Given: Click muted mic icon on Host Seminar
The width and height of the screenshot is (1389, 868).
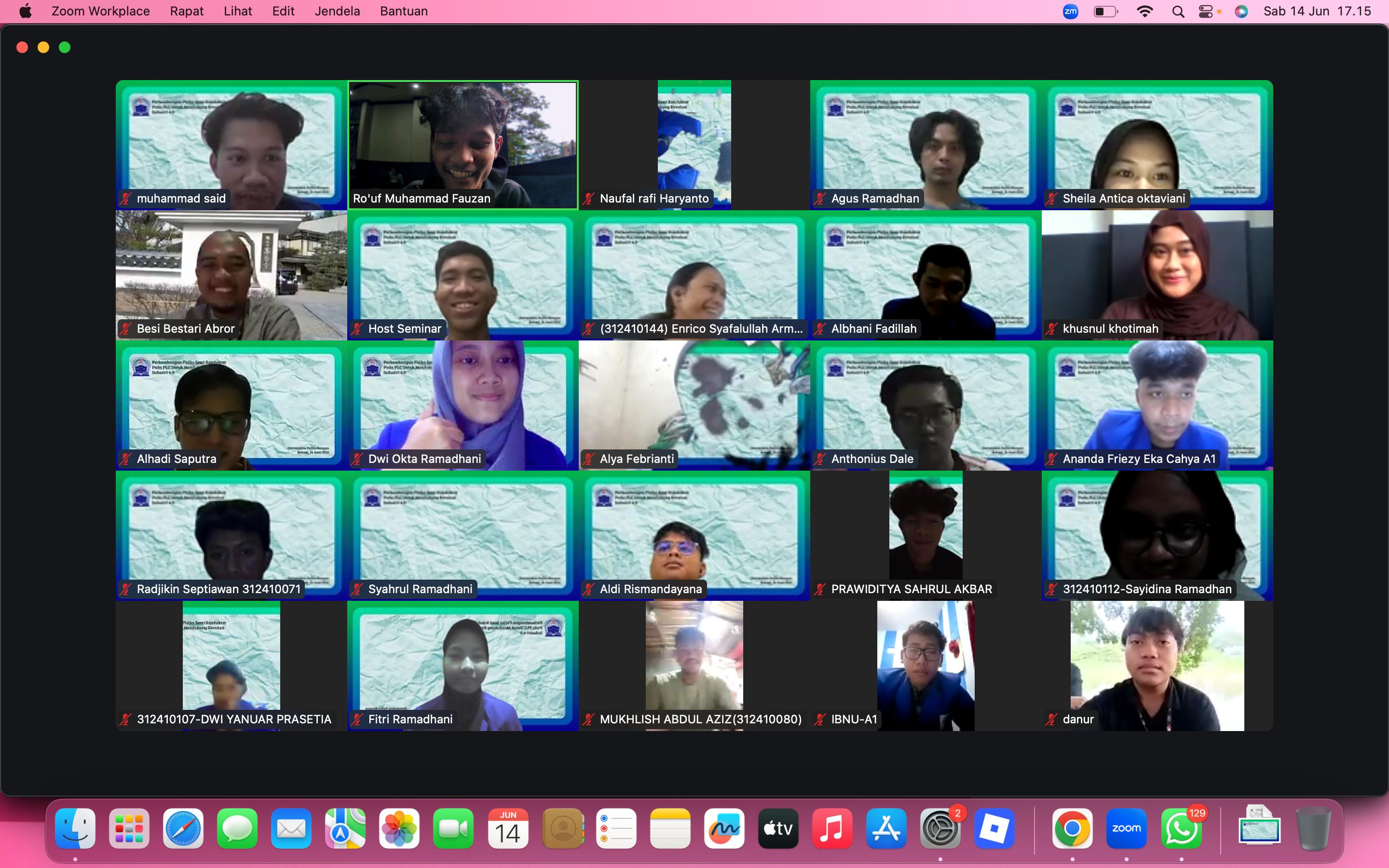Looking at the screenshot, I should tap(357, 329).
